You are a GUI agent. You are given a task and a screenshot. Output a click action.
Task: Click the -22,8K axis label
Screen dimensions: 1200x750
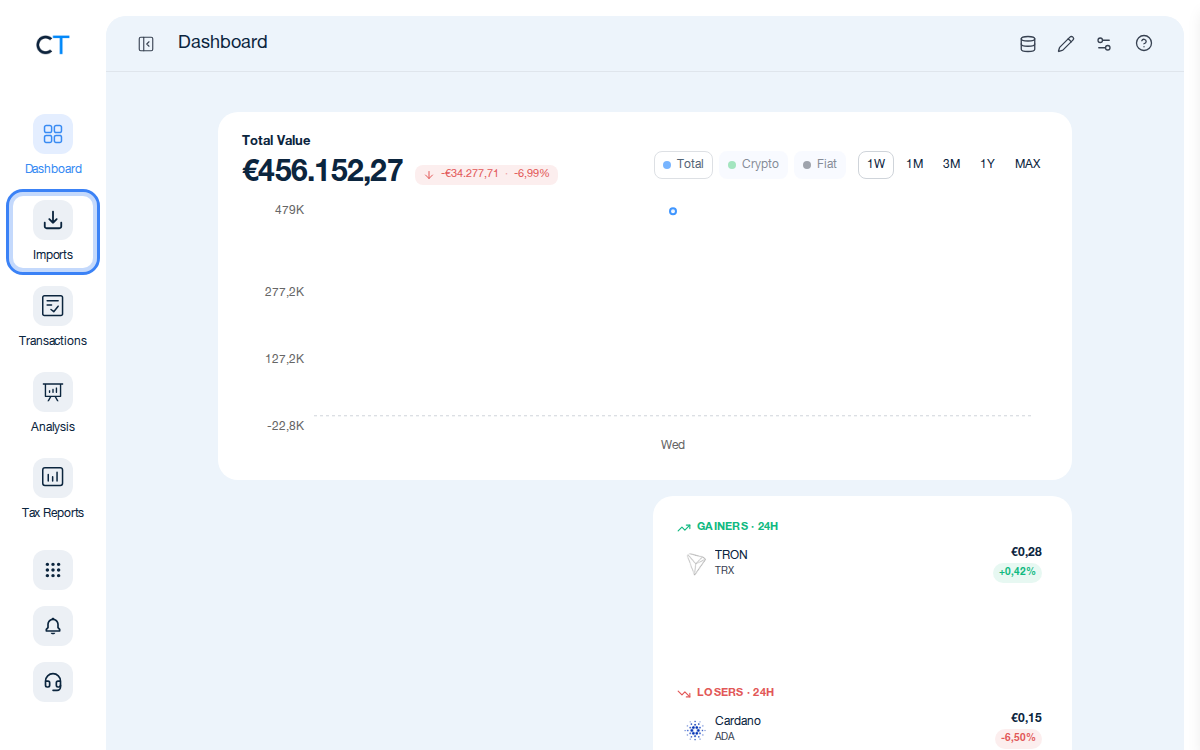[x=285, y=426]
